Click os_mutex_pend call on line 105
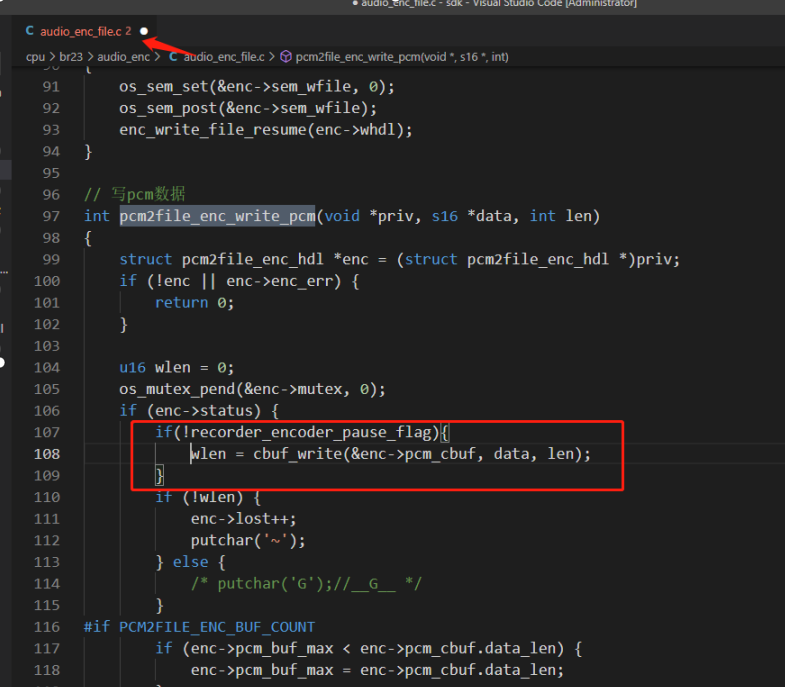 click(x=252, y=390)
